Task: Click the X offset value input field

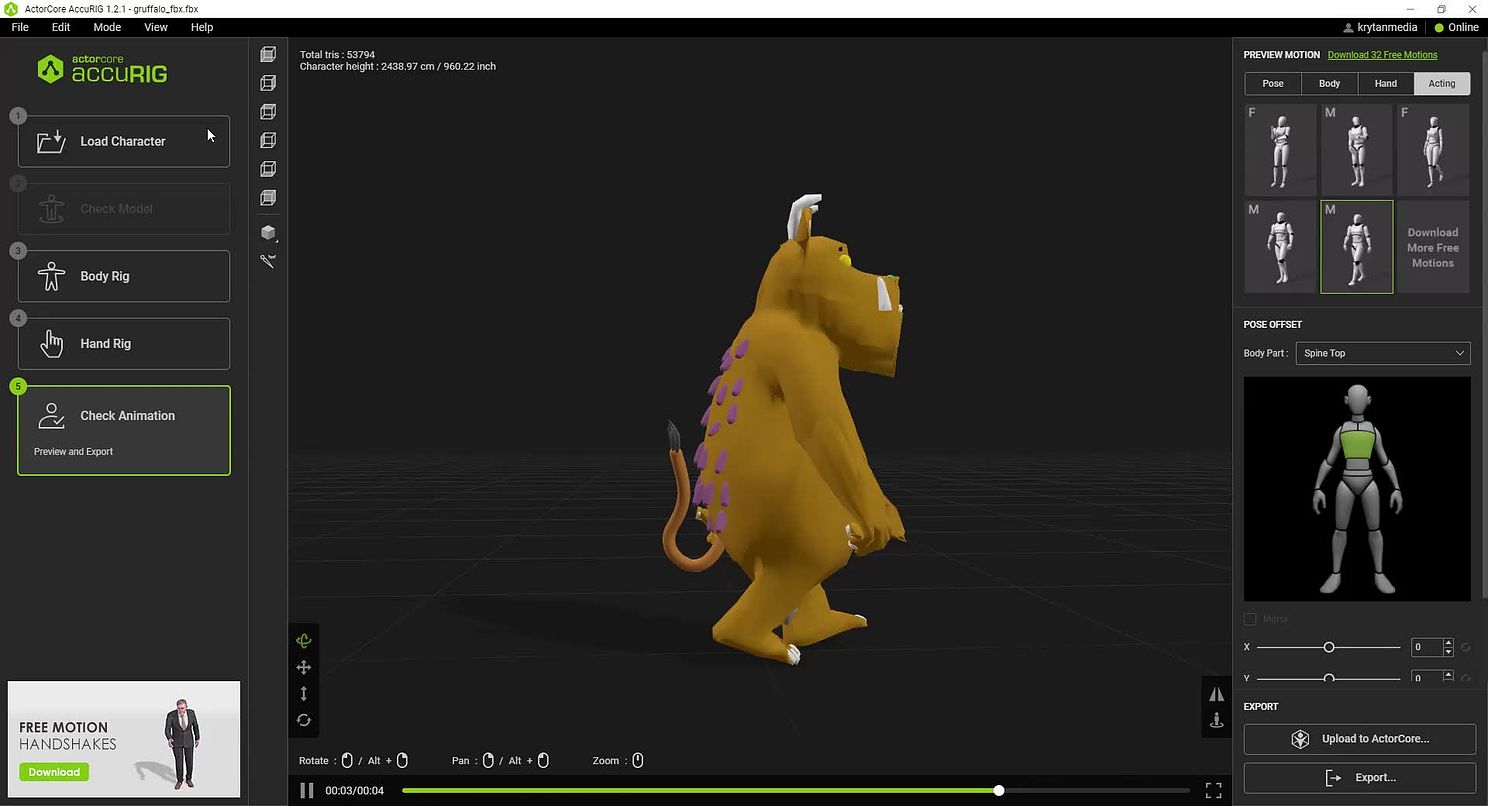Action: 1427,647
